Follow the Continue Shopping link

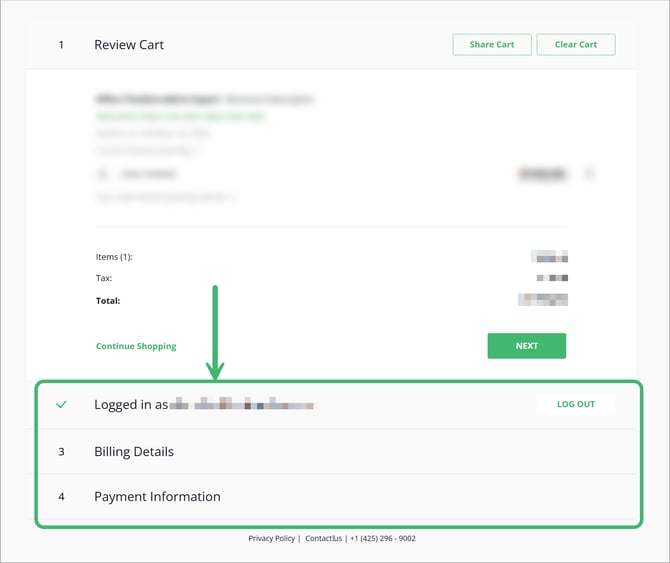pyautogui.click(x=136, y=346)
